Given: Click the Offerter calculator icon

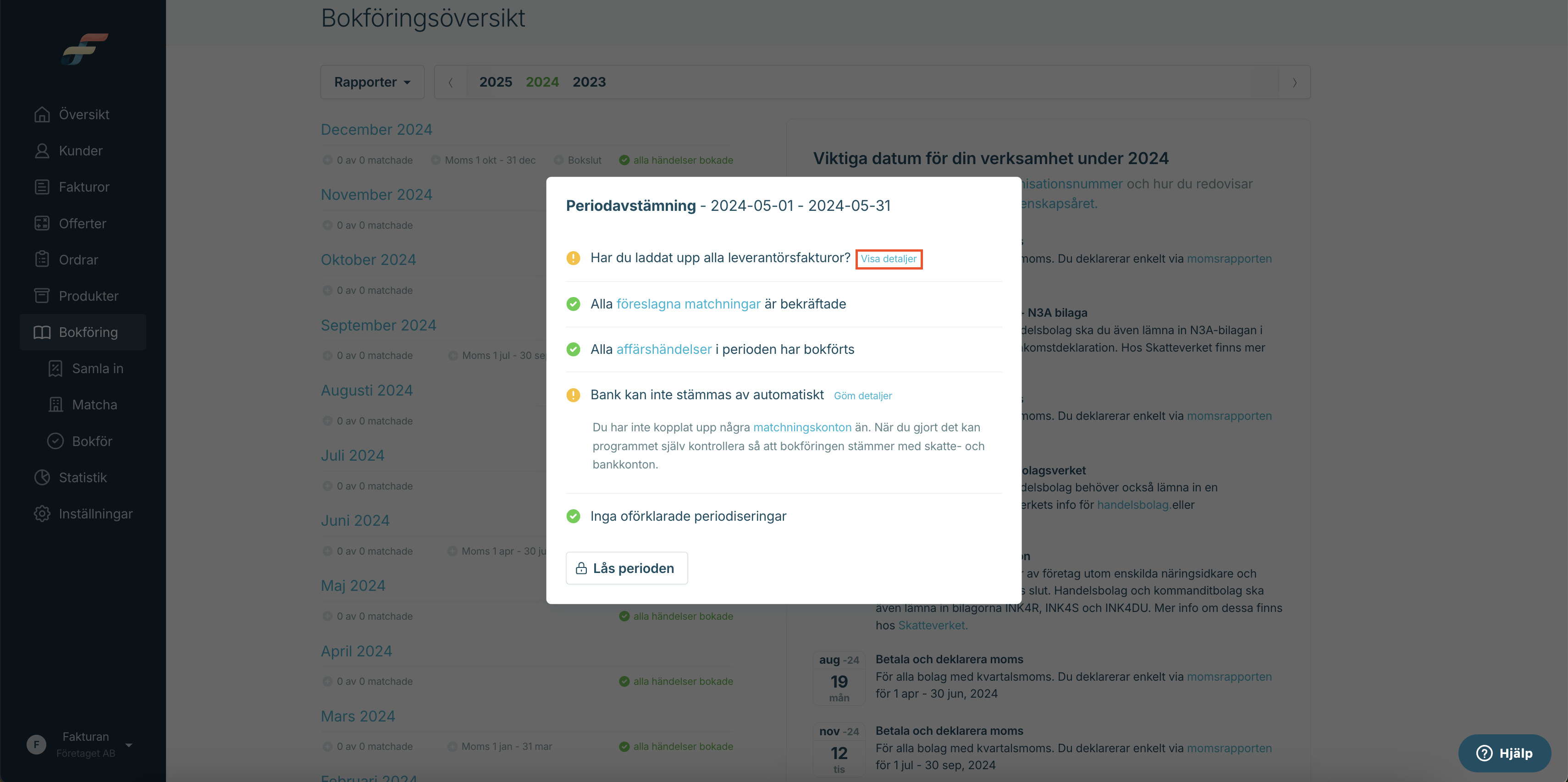Looking at the screenshot, I should click(42, 223).
